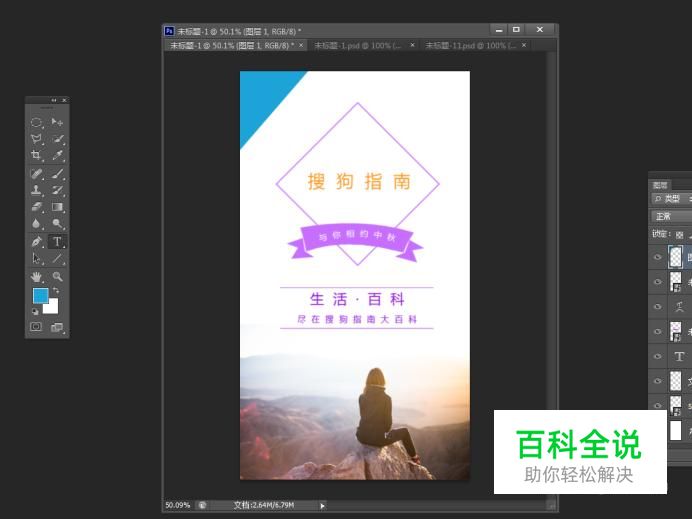The height and width of the screenshot is (519, 692).
Task: Select the Eyedropper tool
Action: pyautogui.click(x=57, y=155)
